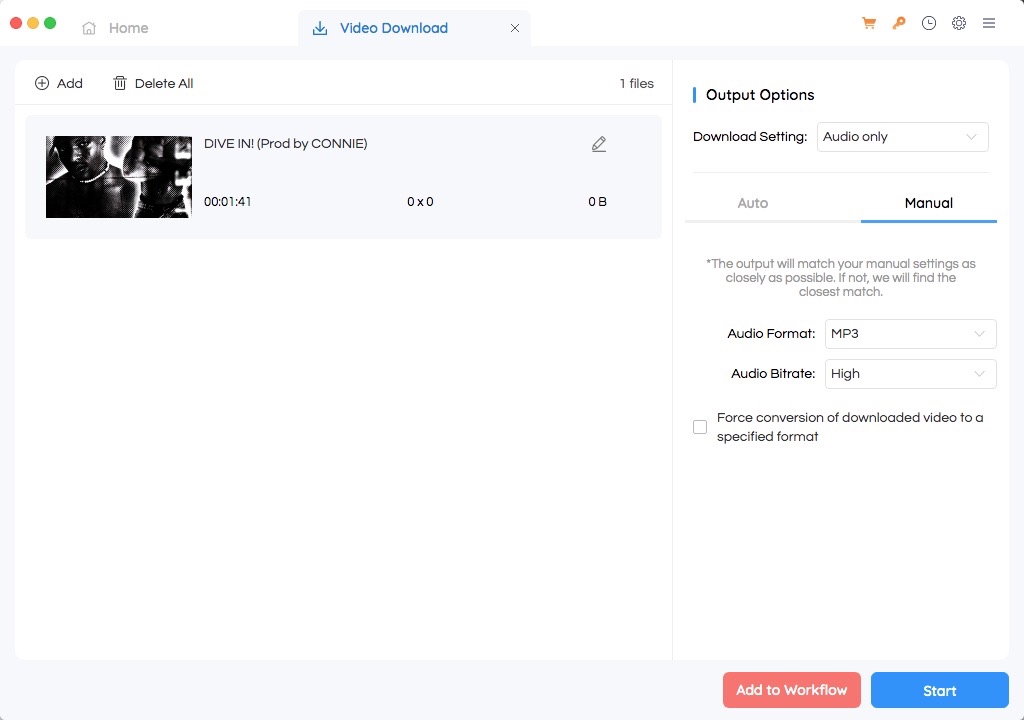The image size is (1024, 720).
Task: Go to the Home tab
Action: pyautogui.click(x=115, y=27)
